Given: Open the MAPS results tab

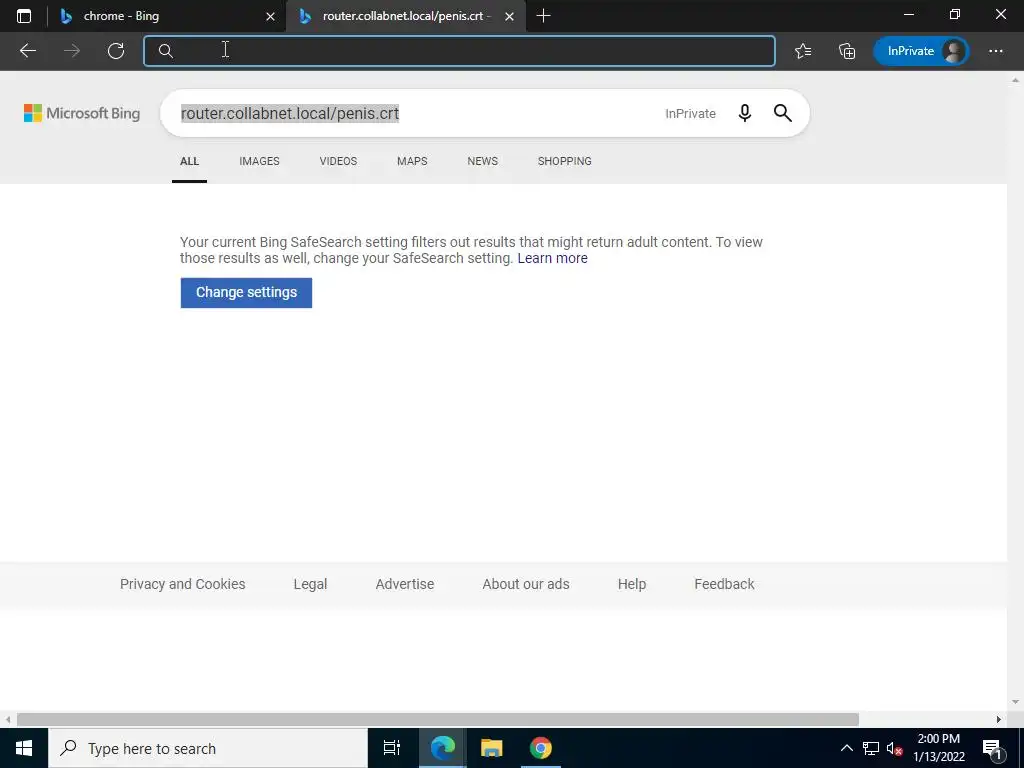Looking at the screenshot, I should click(412, 161).
